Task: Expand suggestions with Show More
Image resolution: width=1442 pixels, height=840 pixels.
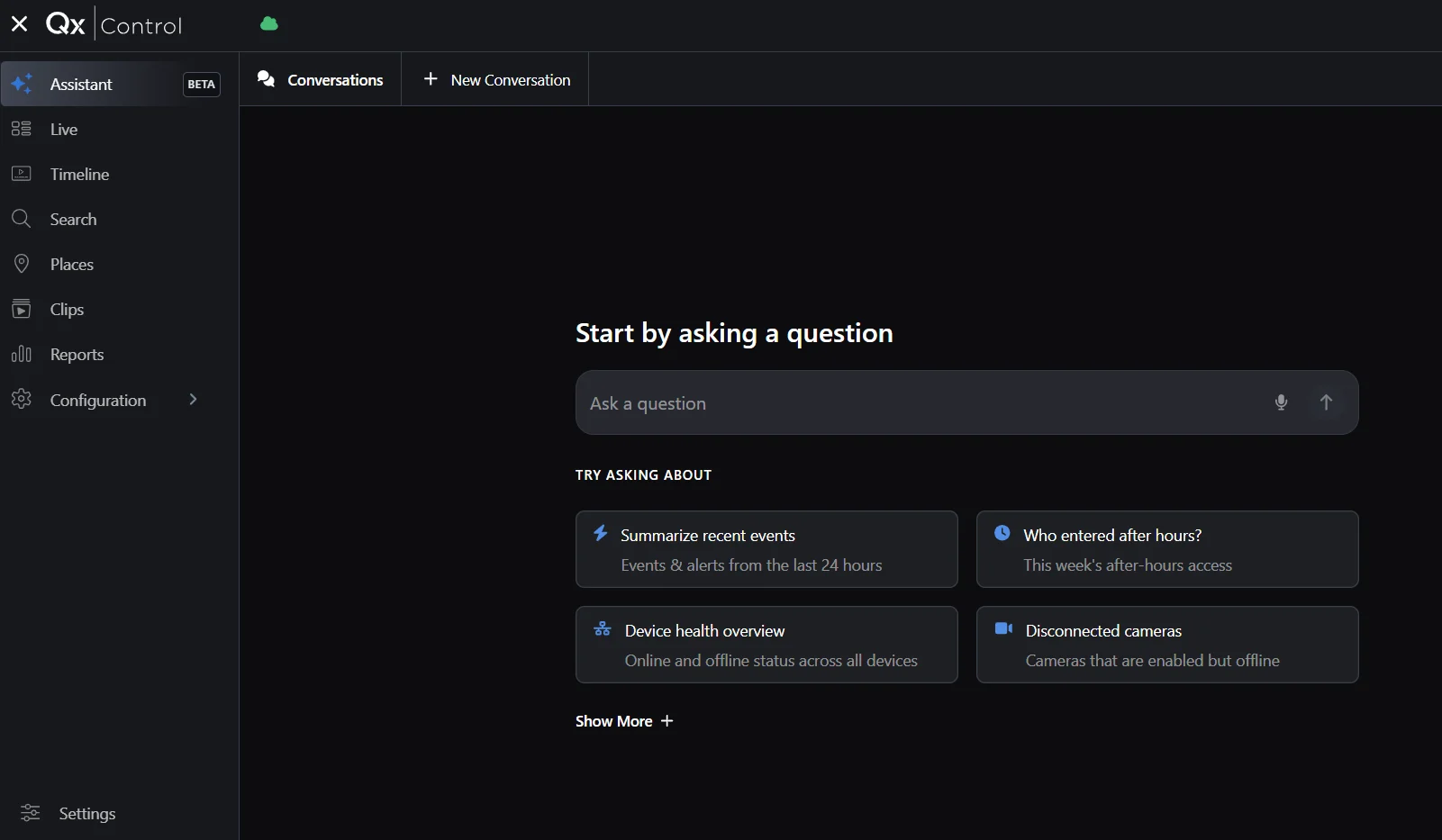Action: 624,721
